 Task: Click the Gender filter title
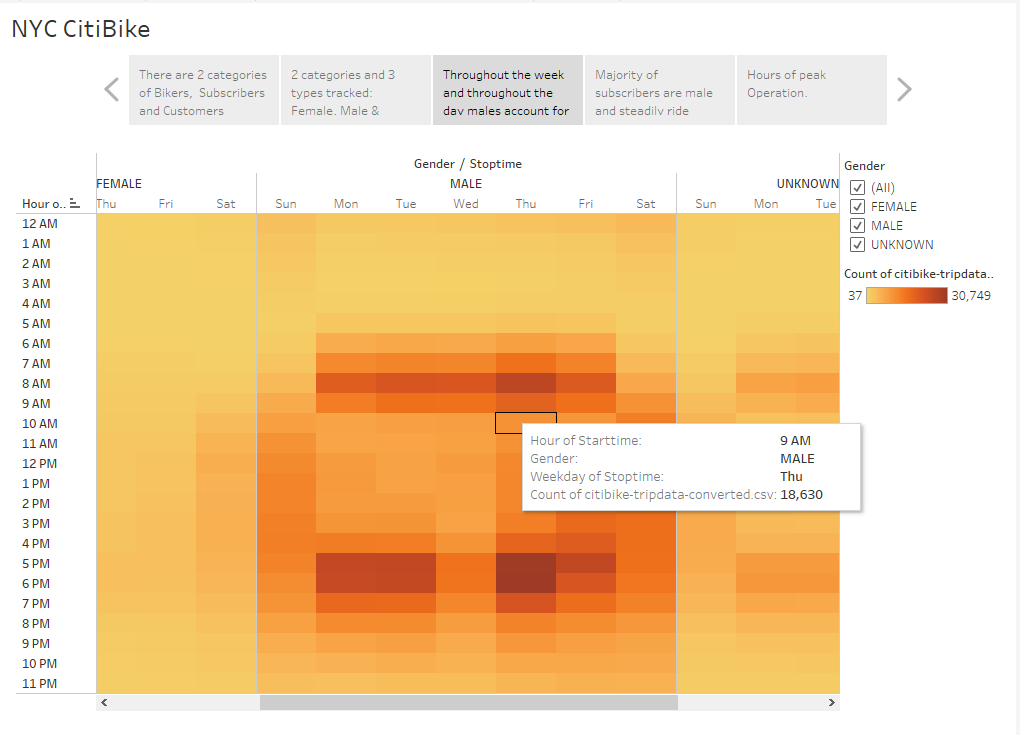click(865, 166)
